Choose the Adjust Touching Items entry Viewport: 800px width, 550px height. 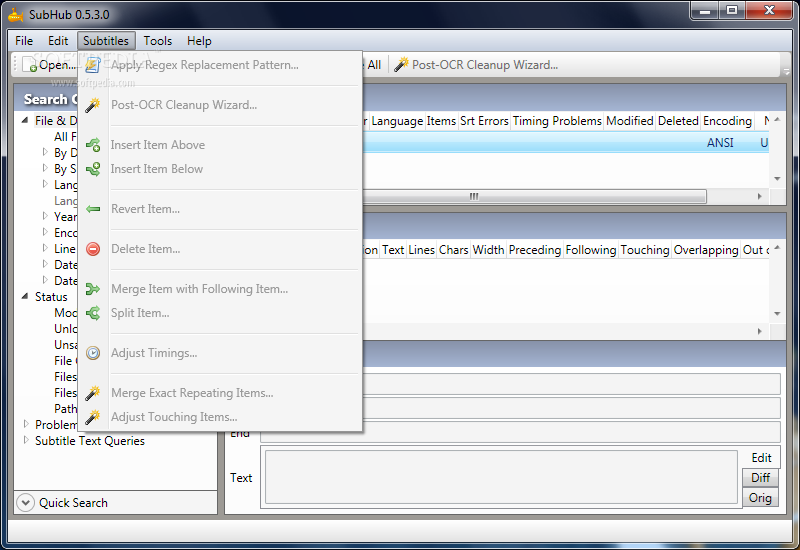(x=220, y=417)
